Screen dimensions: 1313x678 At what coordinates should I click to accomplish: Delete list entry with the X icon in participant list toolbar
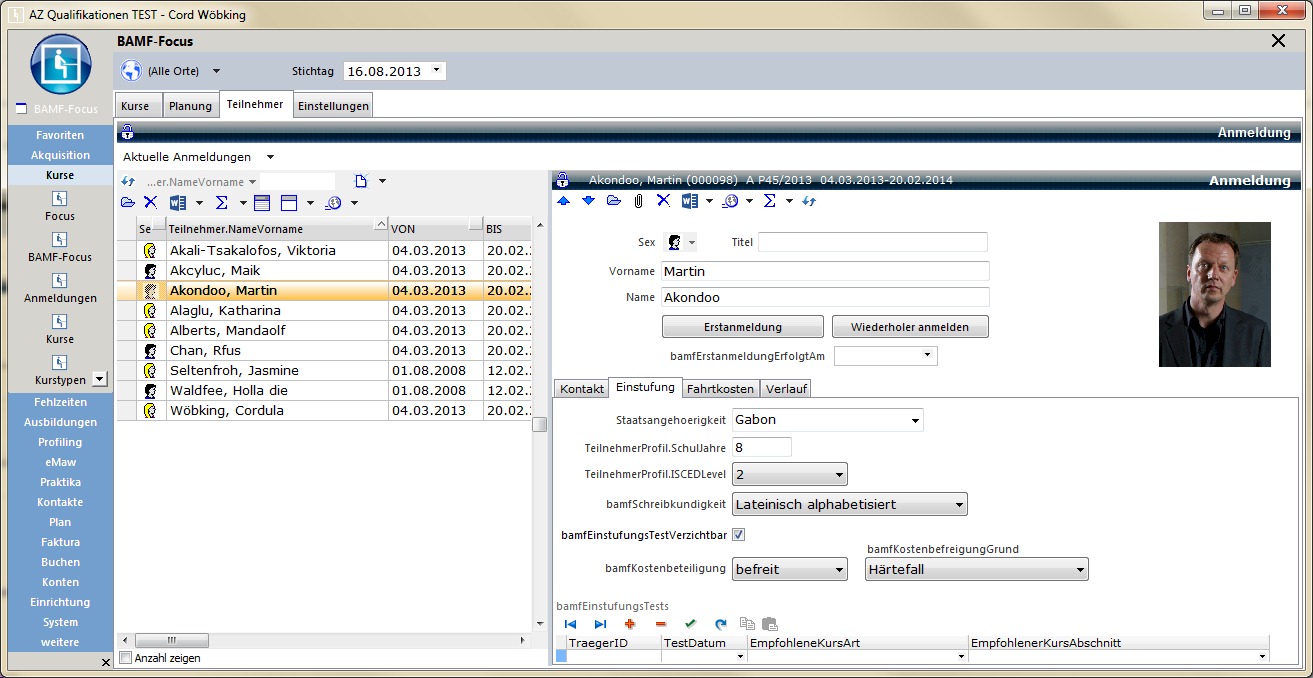click(x=150, y=203)
